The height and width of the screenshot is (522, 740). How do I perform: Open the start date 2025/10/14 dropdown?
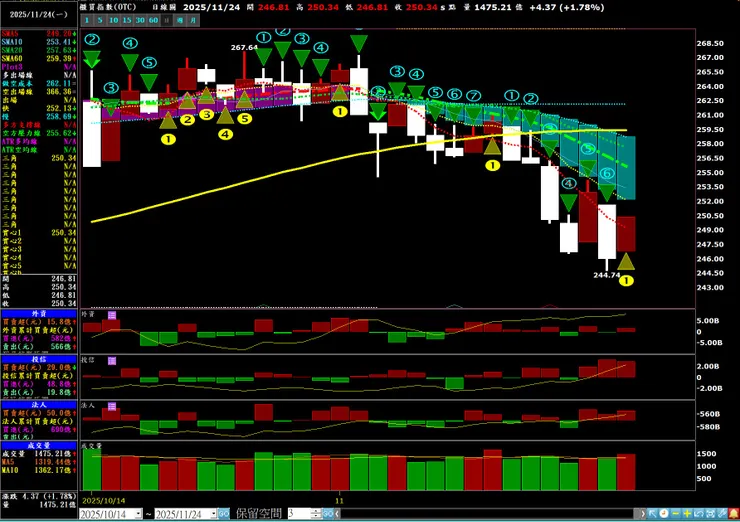(x=138, y=514)
